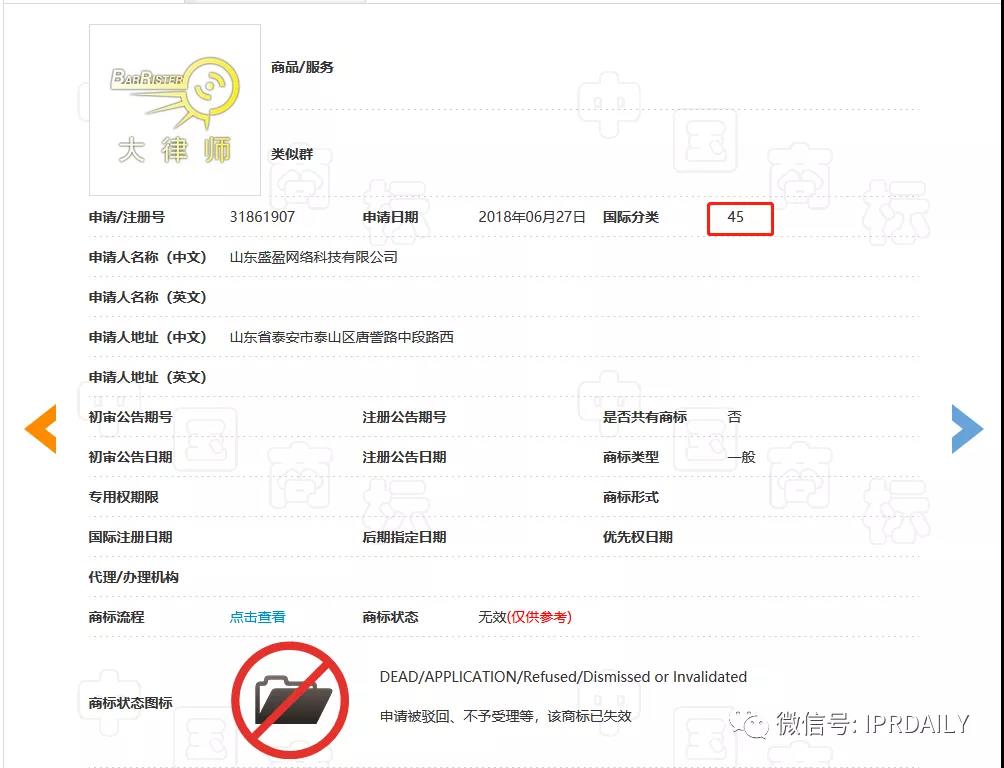Go to previous trademark with orange arrow
The width and height of the screenshot is (1004, 768).
point(40,429)
